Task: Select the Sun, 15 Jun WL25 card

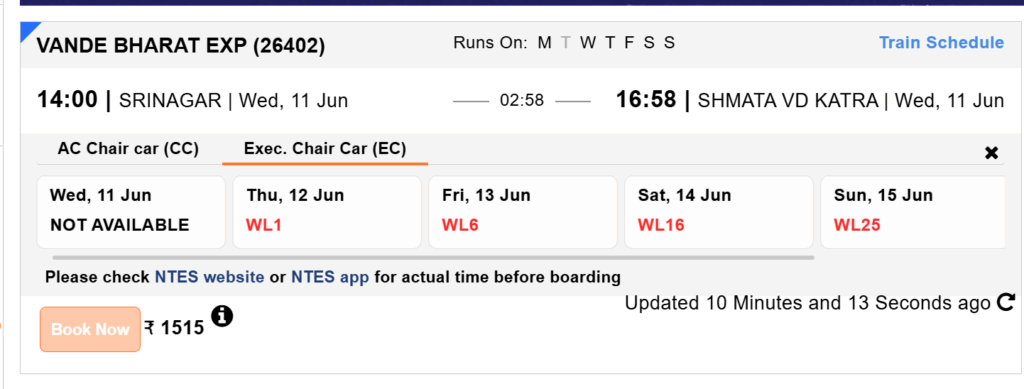Action: pyautogui.click(x=912, y=212)
